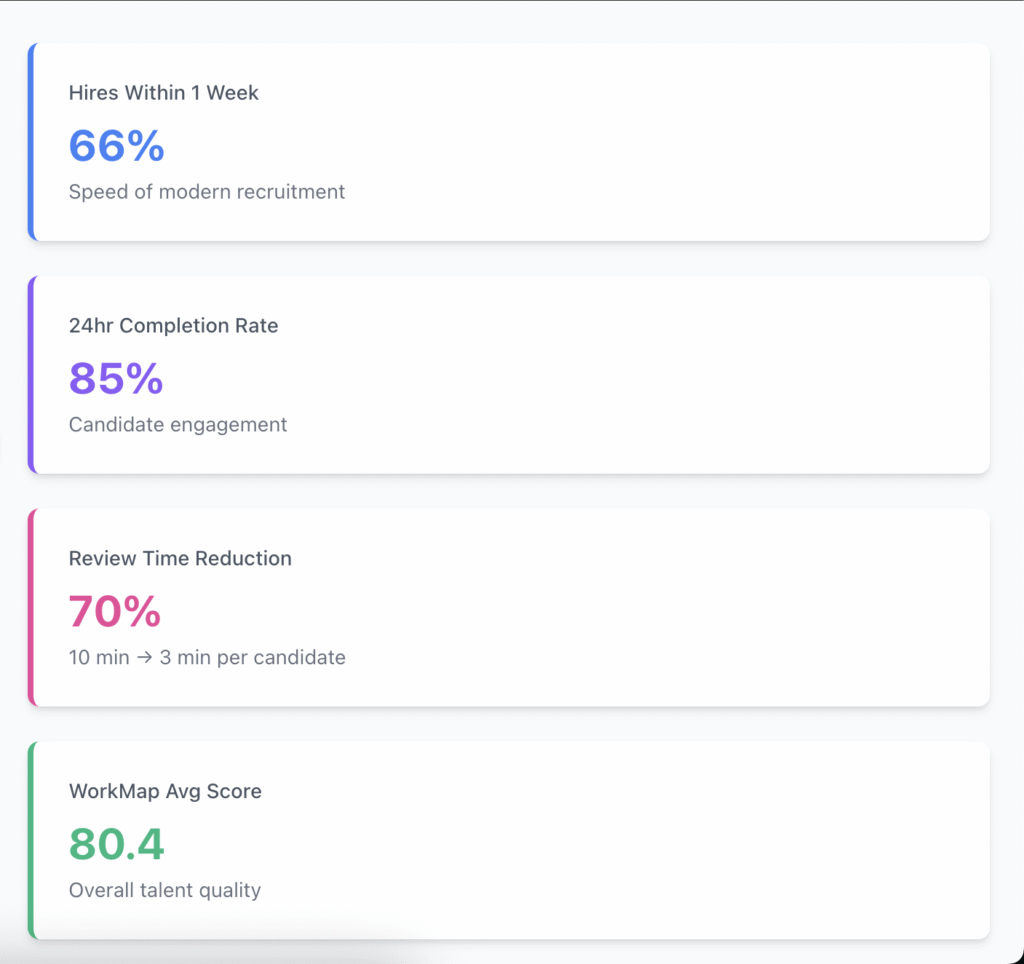Click the pink accent bar on the Review Time card

pos(31,608)
